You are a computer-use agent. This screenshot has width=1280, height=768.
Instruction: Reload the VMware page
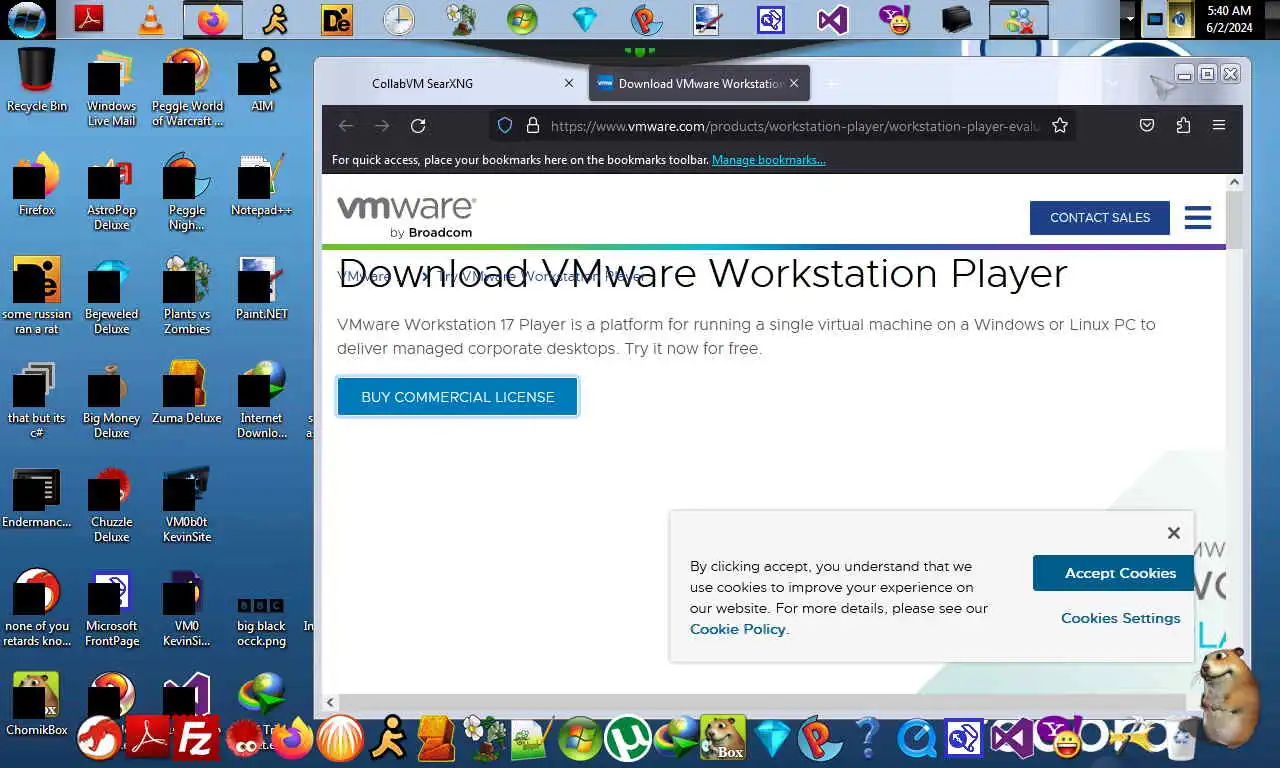pyautogui.click(x=418, y=125)
